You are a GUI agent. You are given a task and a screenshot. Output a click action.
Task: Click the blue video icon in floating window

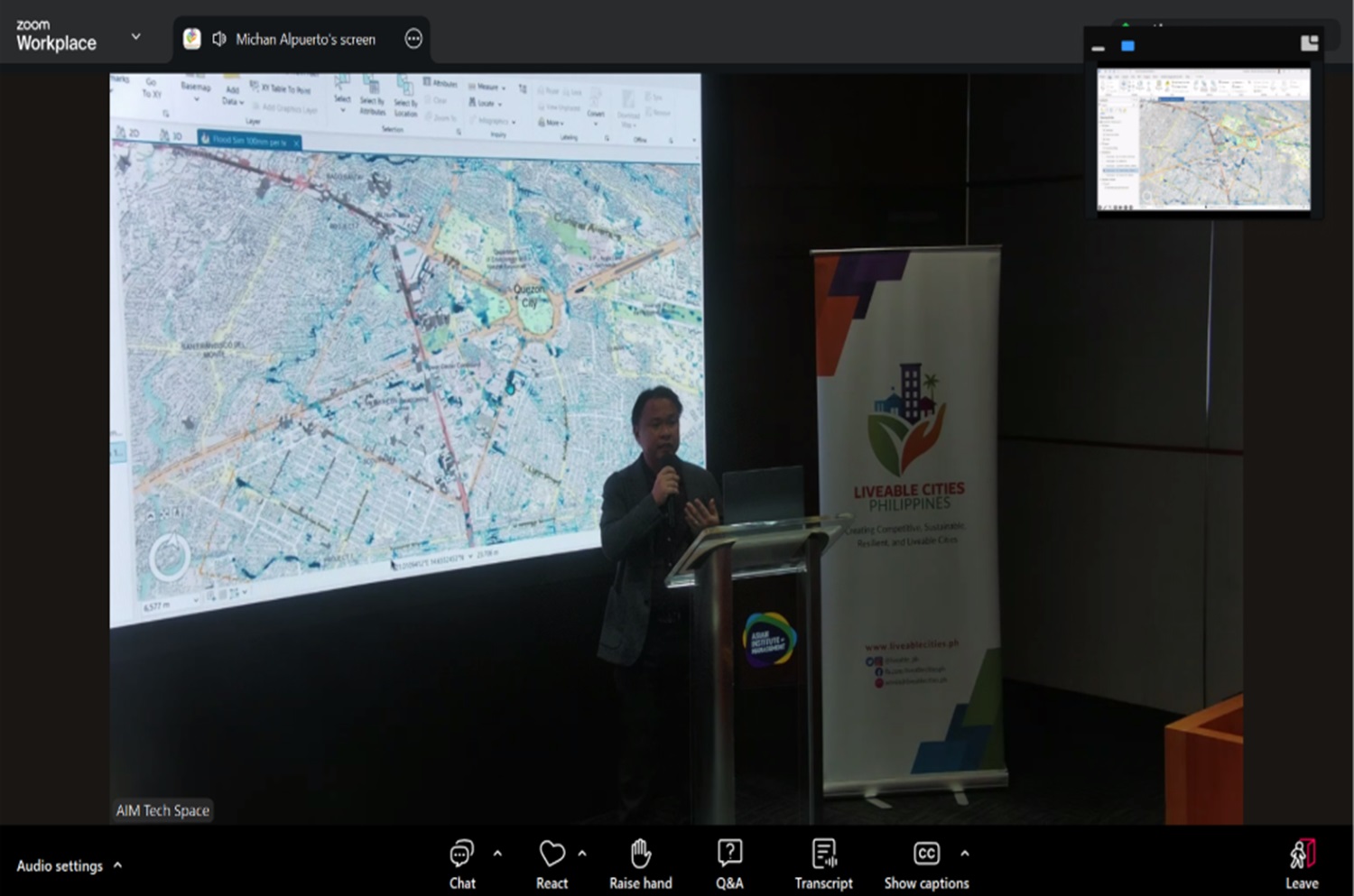1127,46
